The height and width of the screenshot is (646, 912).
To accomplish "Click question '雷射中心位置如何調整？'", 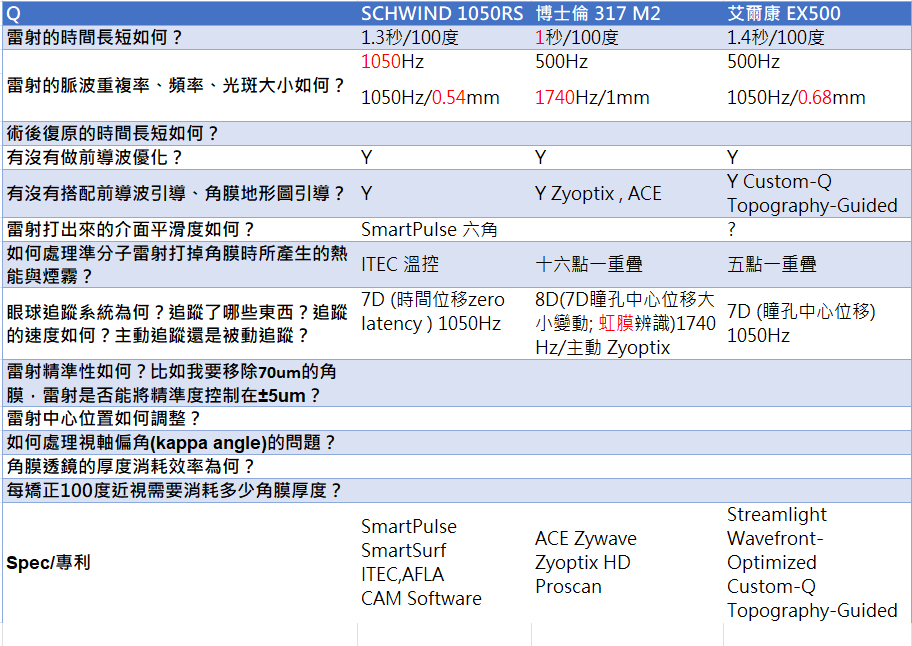I will point(104,418).
